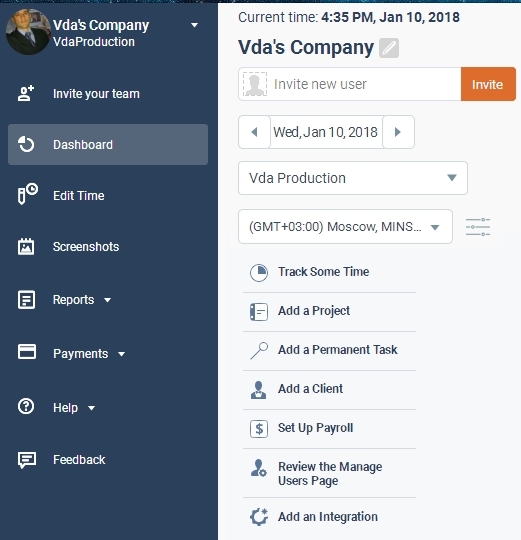521x540 pixels.
Task: Open the Add a Permanent Task link
Action: pos(337,350)
